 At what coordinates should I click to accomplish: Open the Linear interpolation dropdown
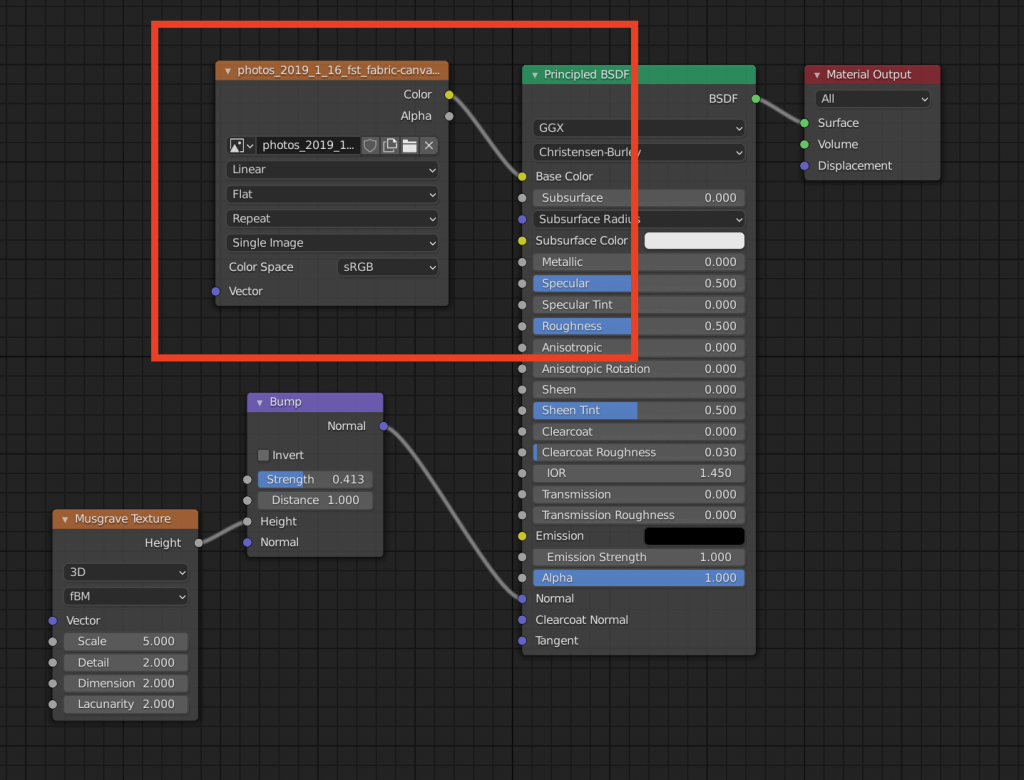tap(331, 170)
